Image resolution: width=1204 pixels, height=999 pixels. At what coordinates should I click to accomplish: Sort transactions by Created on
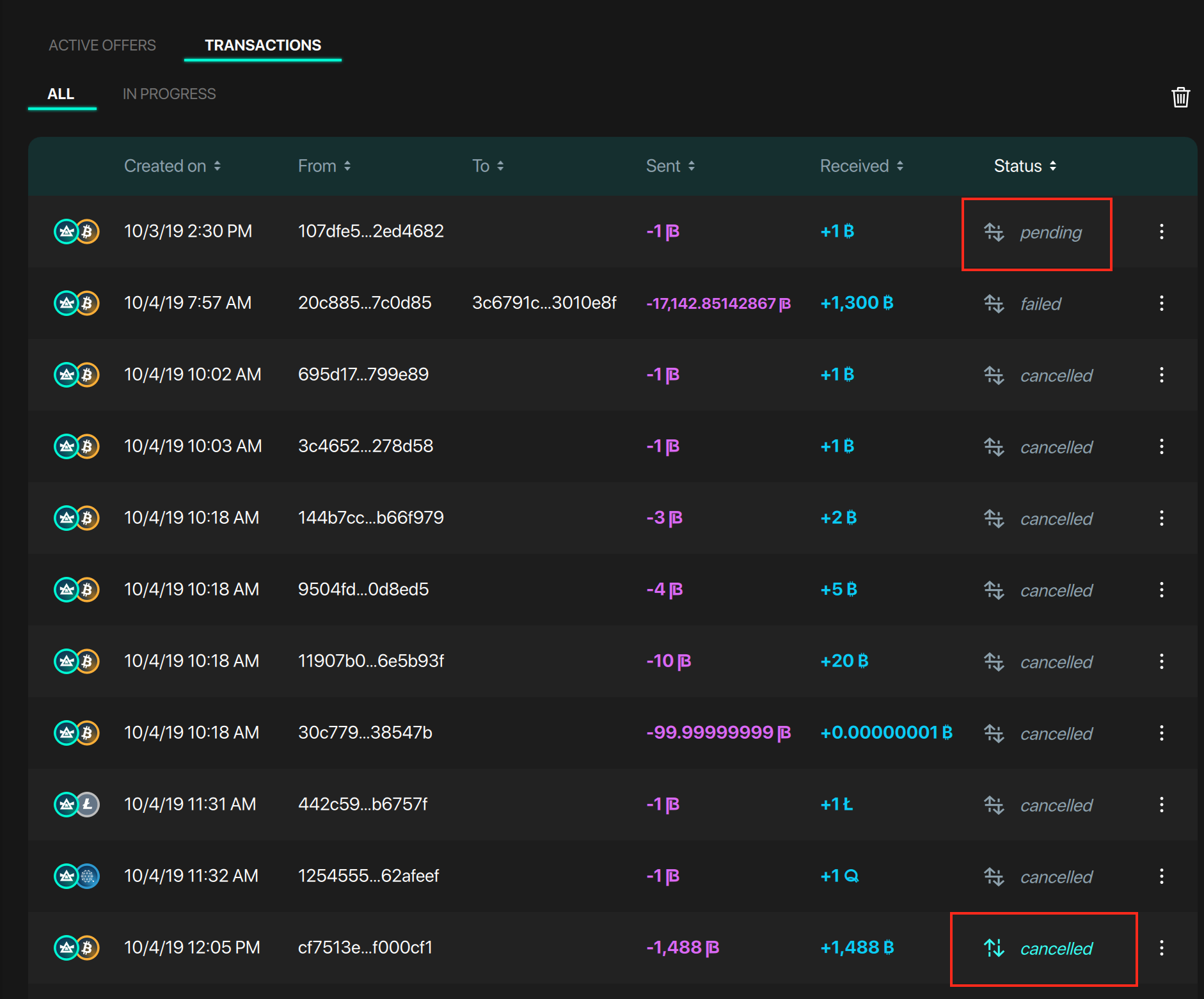point(173,166)
